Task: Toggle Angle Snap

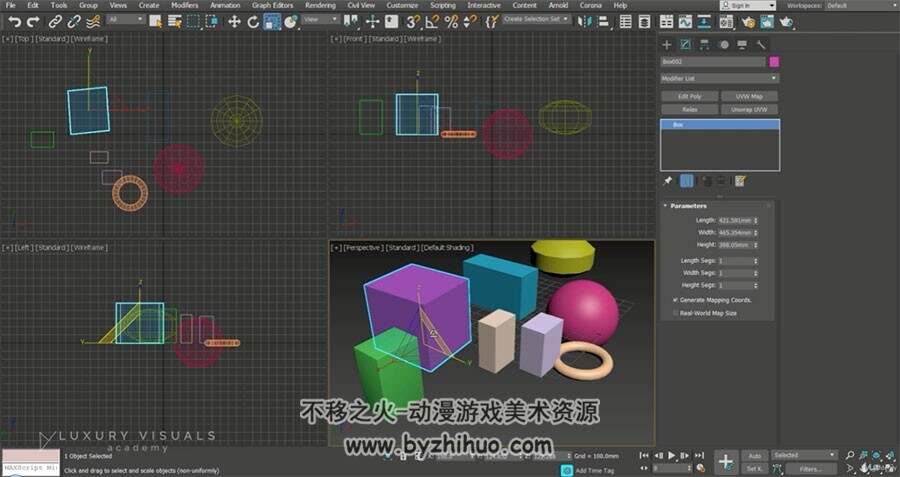Action: [x=432, y=22]
